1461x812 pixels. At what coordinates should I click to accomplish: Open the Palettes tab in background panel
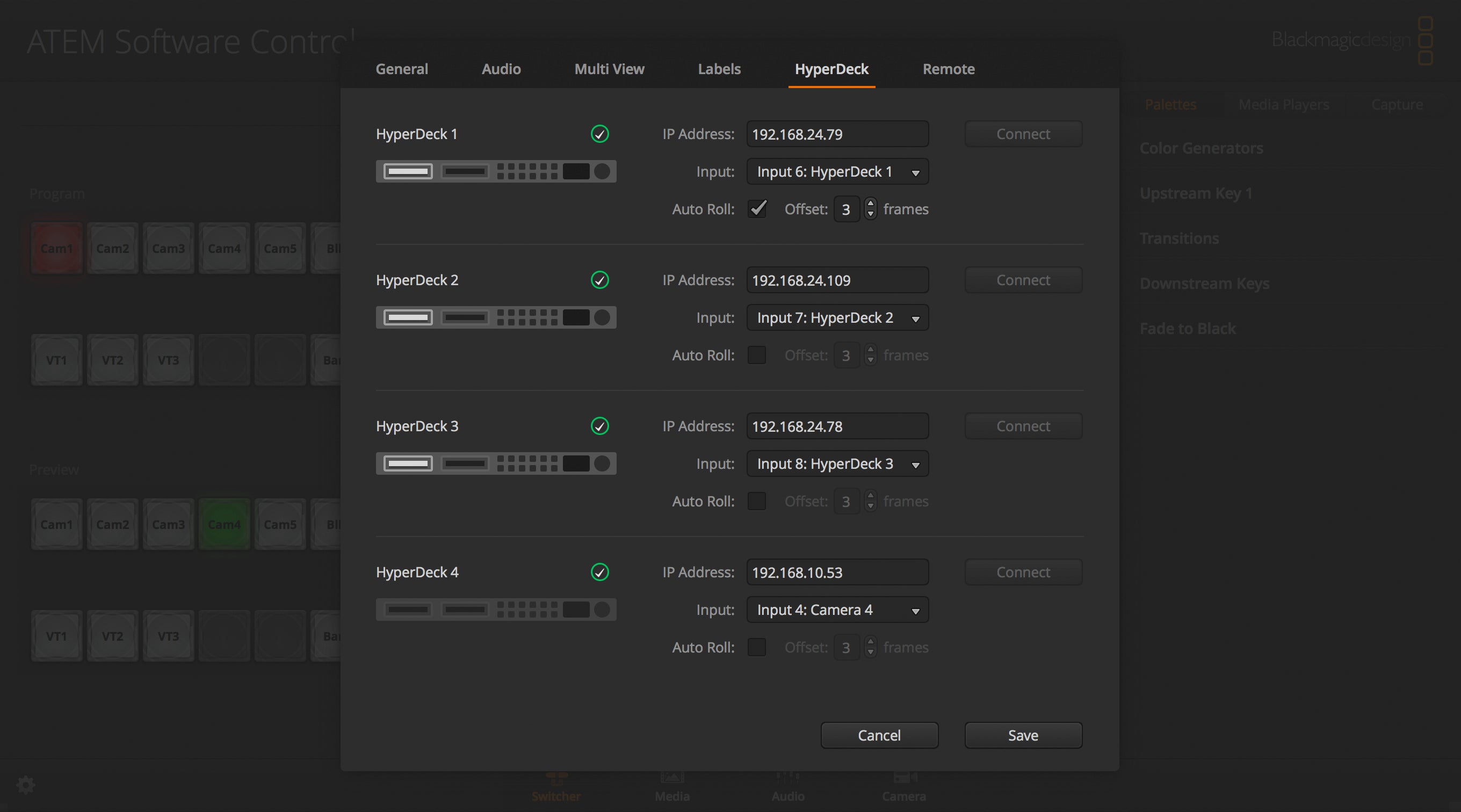[x=1170, y=104]
